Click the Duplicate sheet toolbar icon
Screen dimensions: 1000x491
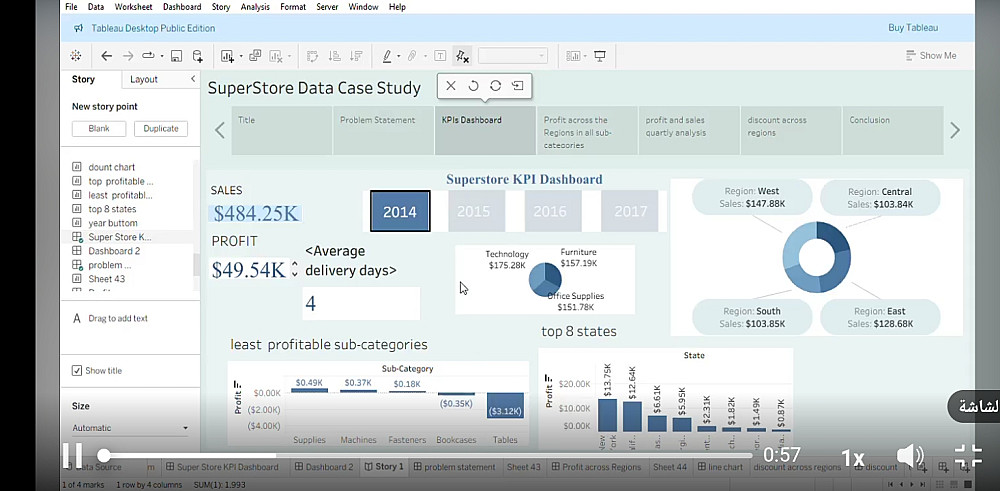tap(255, 55)
